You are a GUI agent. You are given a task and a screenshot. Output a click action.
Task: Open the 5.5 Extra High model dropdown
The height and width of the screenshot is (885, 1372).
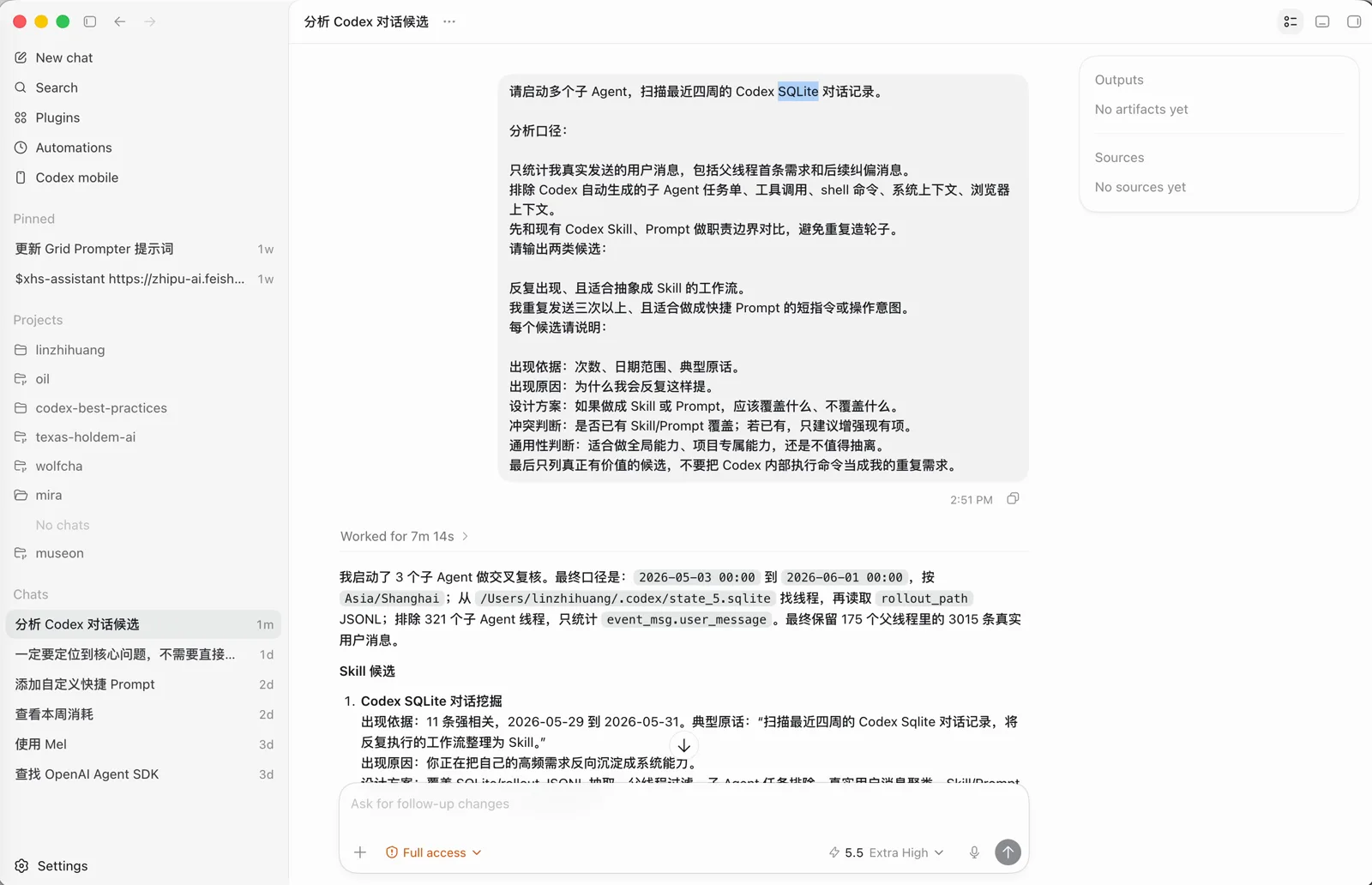tap(887, 852)
